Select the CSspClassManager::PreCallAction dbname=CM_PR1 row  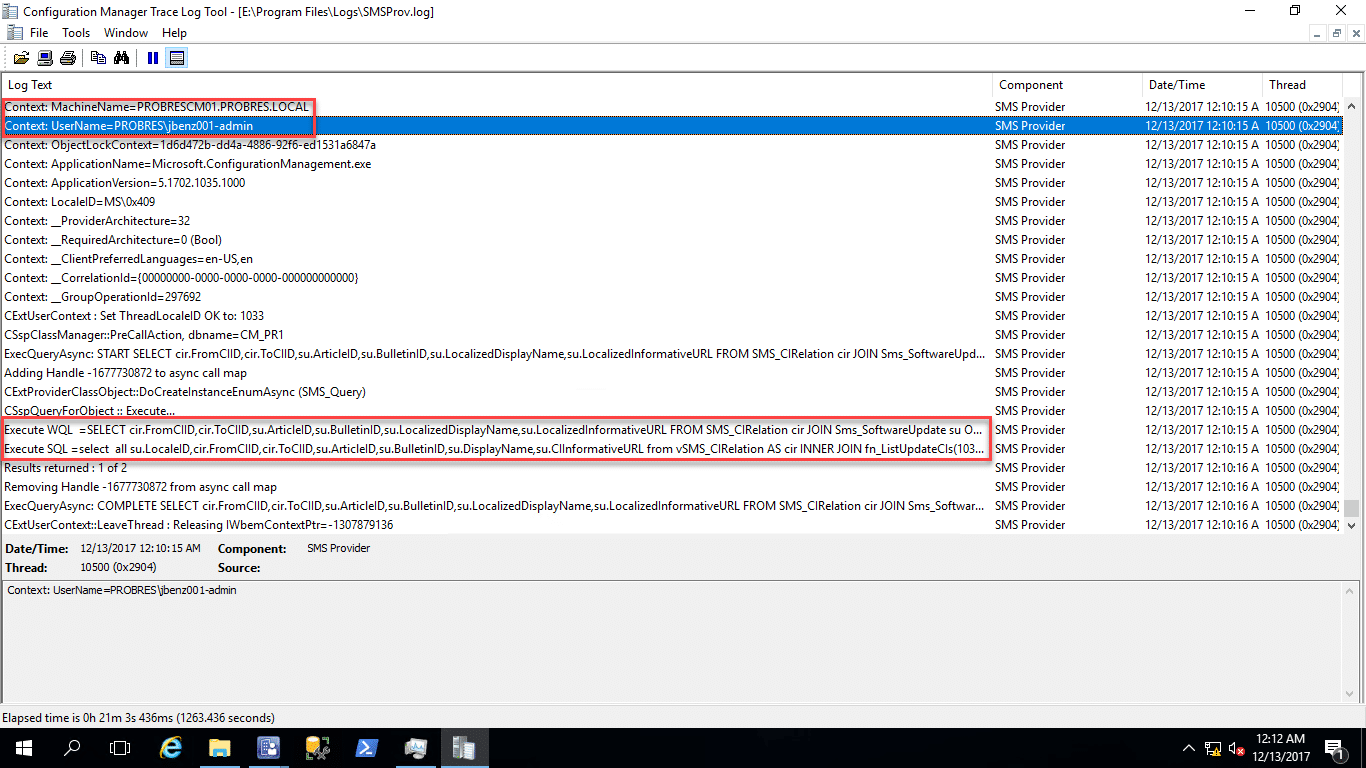click(671, 335)
